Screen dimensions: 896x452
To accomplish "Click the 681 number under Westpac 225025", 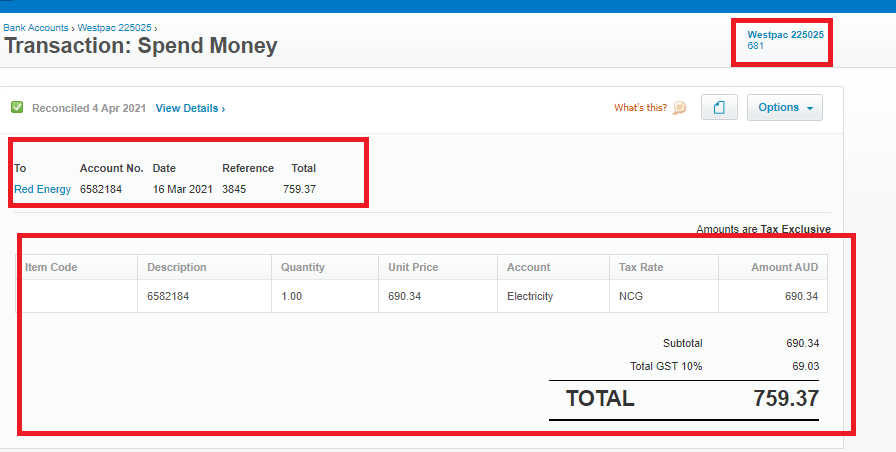I will click(755, 46).
